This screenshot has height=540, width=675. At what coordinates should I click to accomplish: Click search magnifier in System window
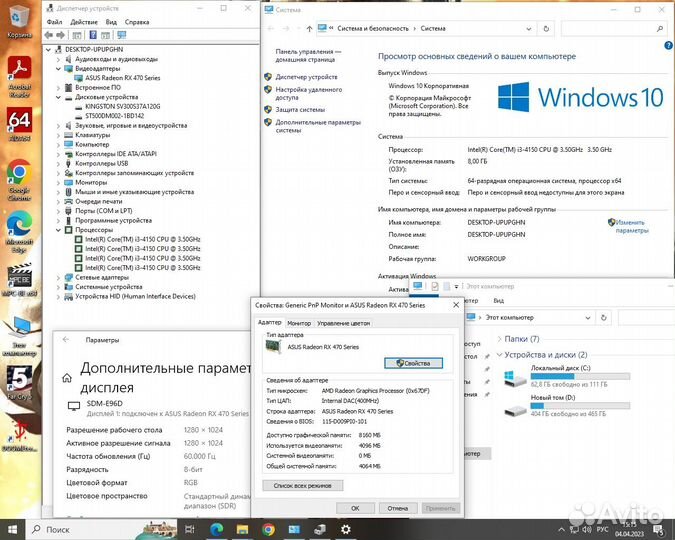click(x=660, y=29)
